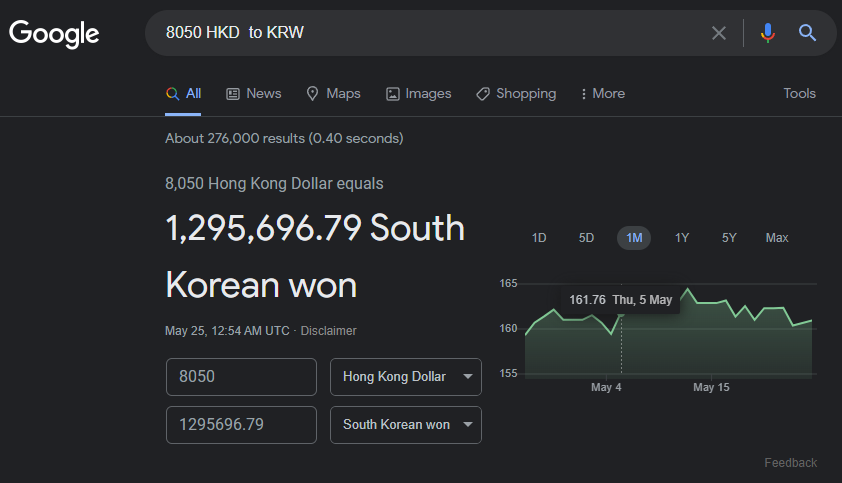This screenshot has width=842, height=483.
Task: Open the News search tab
Action: pyautogui.click(x=253, y=93)
